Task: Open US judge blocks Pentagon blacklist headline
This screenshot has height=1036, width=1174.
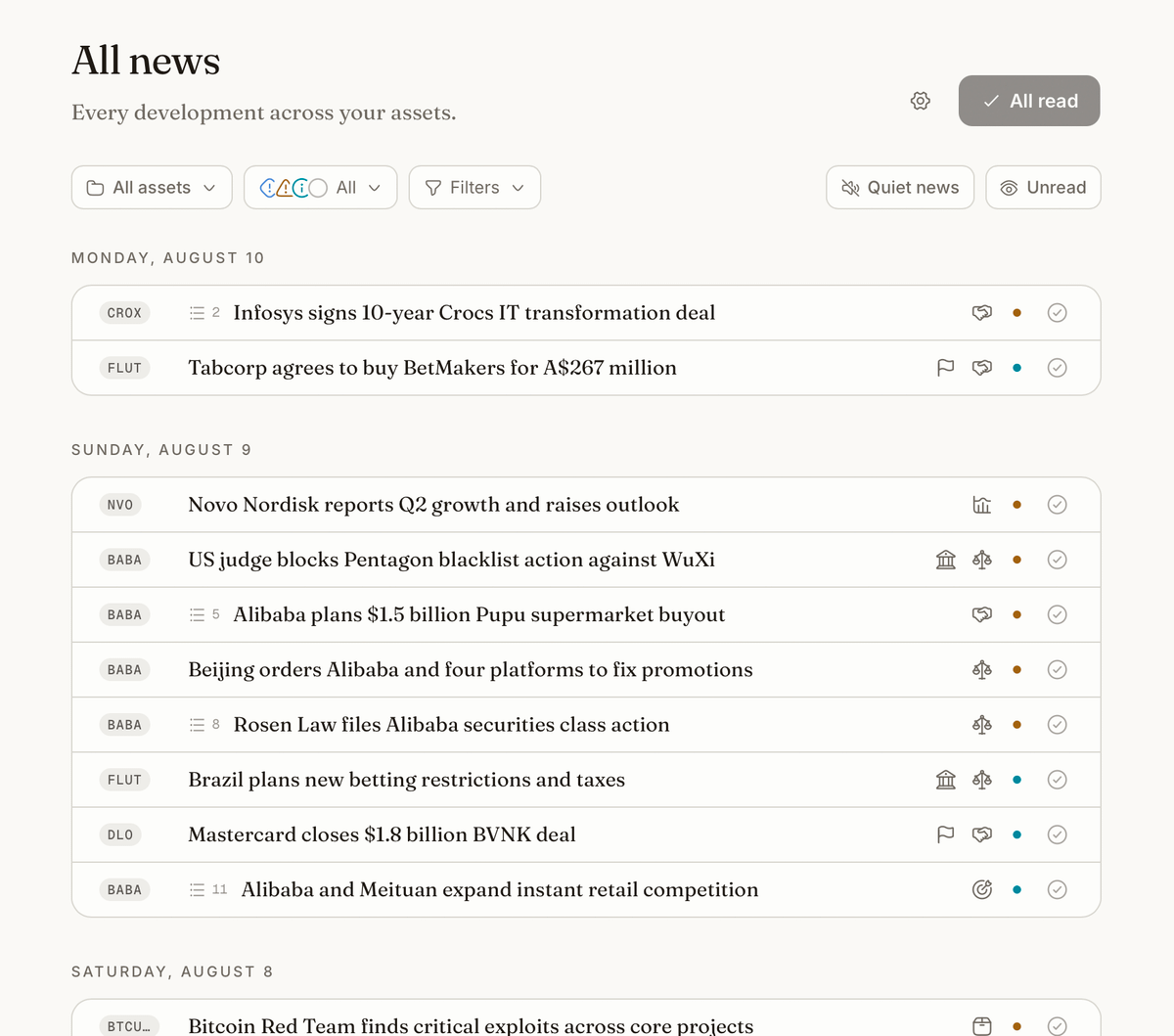Action: [451, 560]
